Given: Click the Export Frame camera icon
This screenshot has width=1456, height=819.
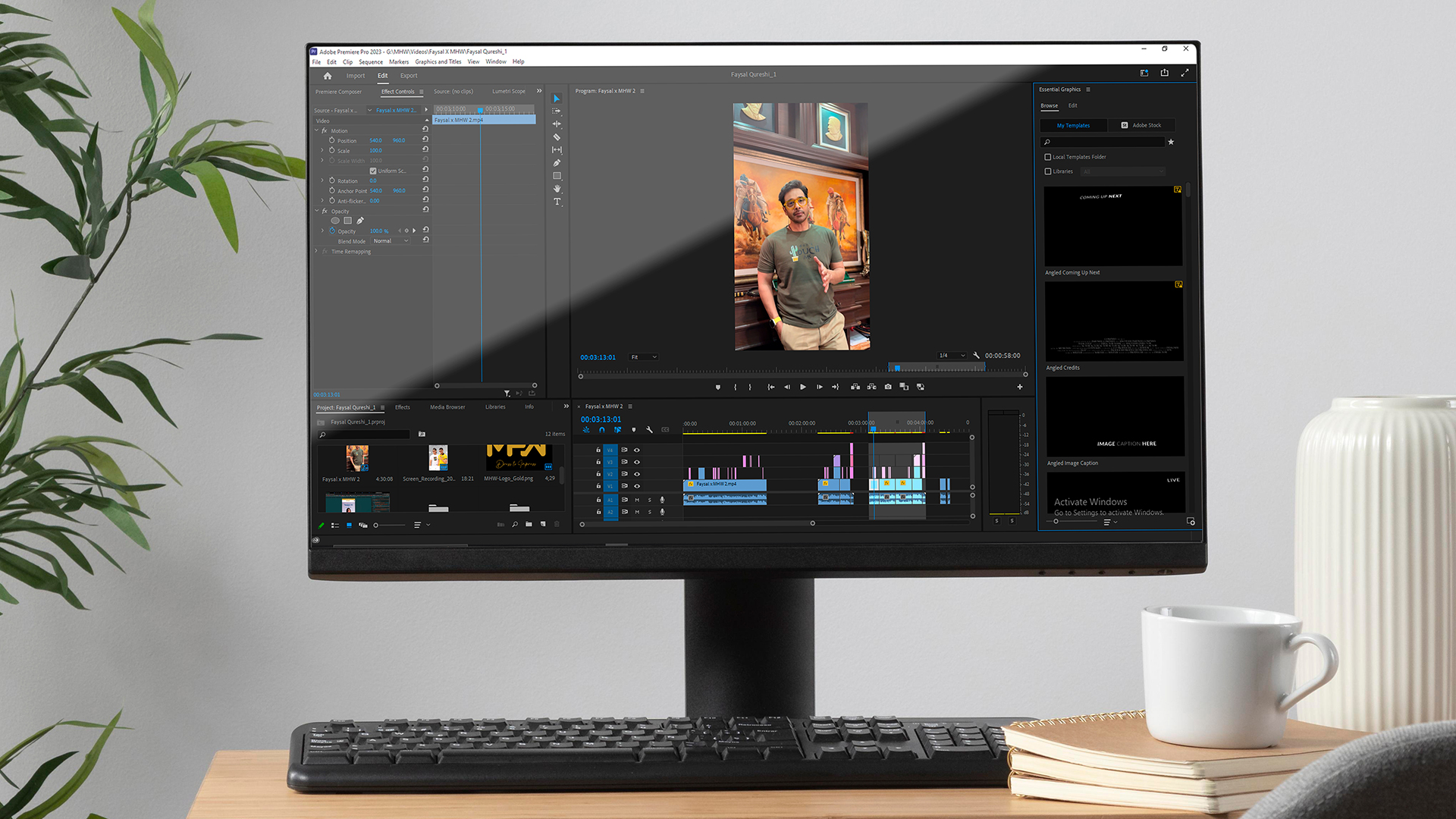Looking at the screenshot, I should [x=888, y=387].
